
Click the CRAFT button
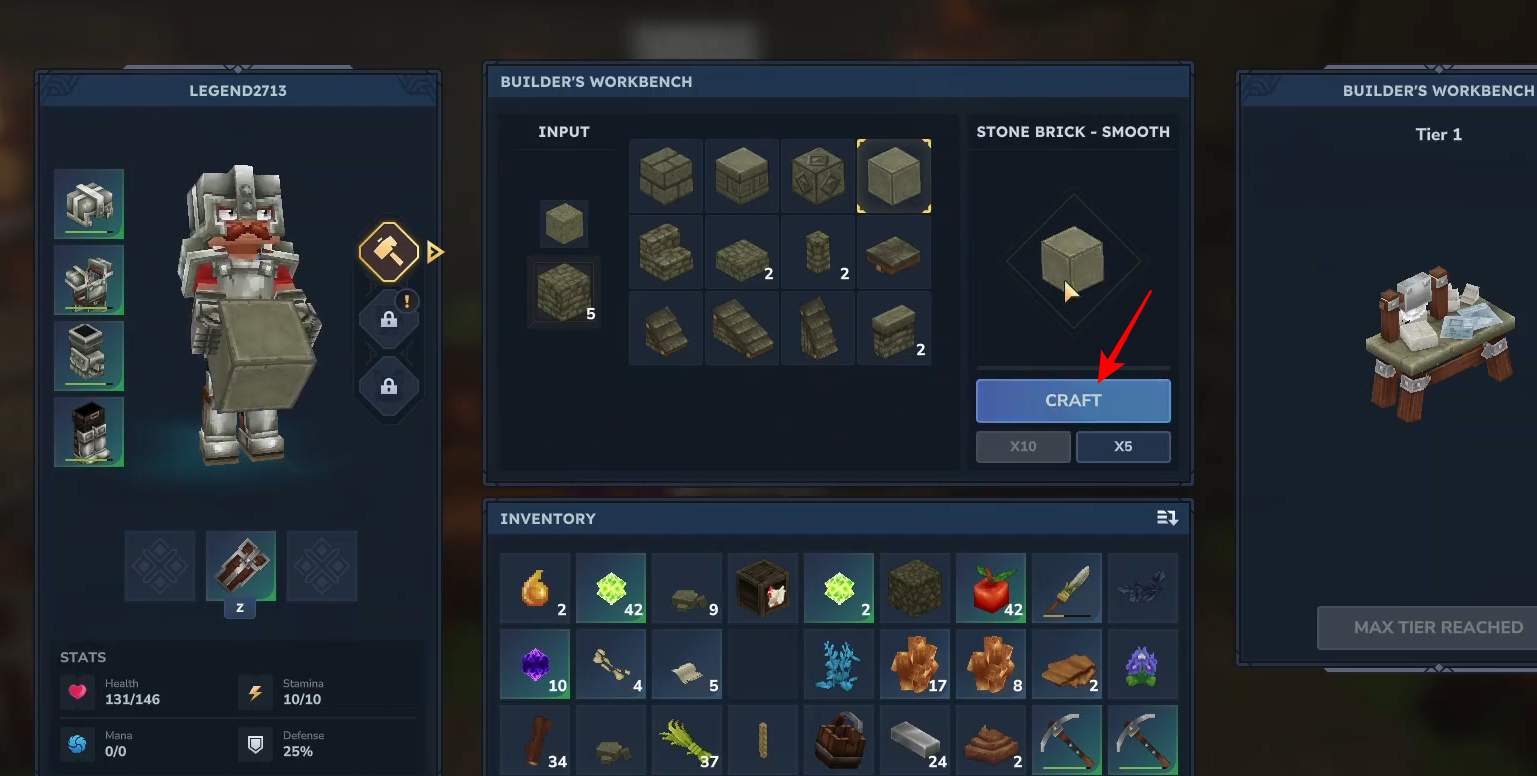[x=1073, y=400]
